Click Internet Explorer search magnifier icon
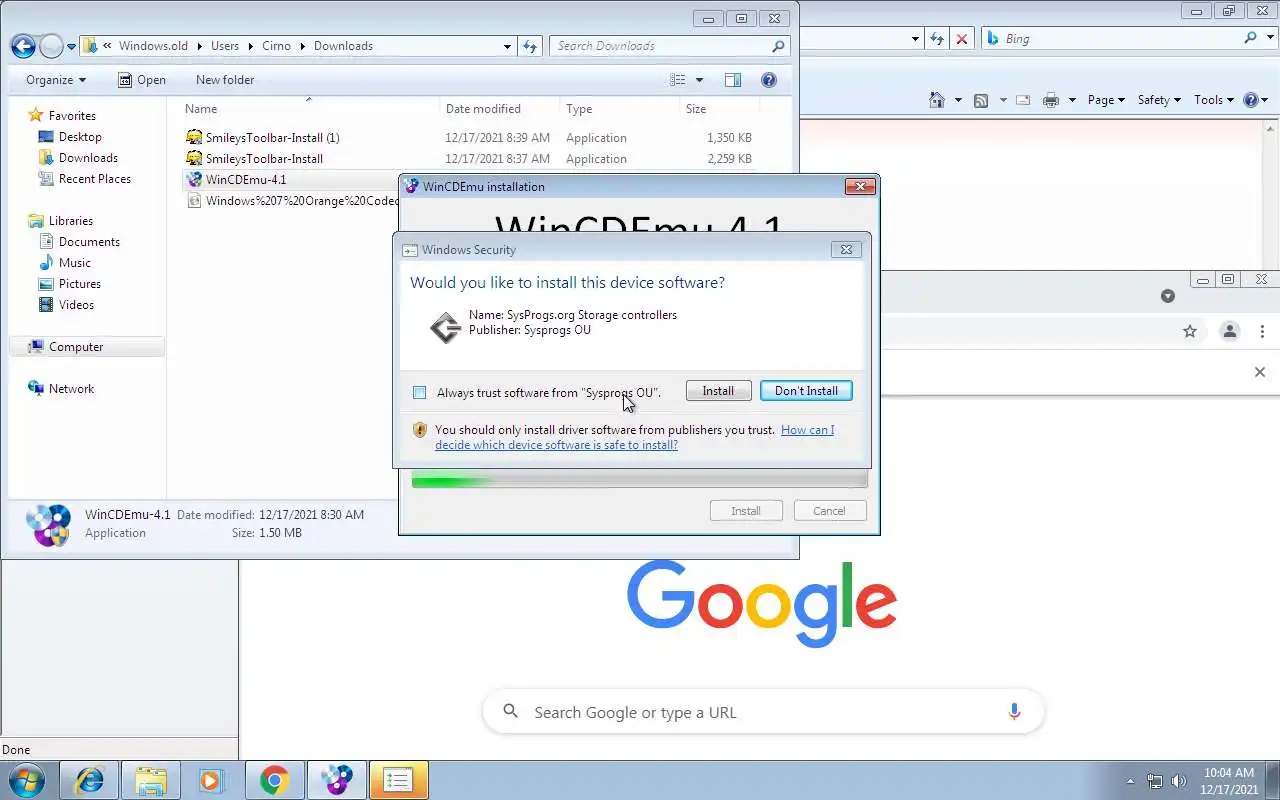 click(x=1251, y=39)
